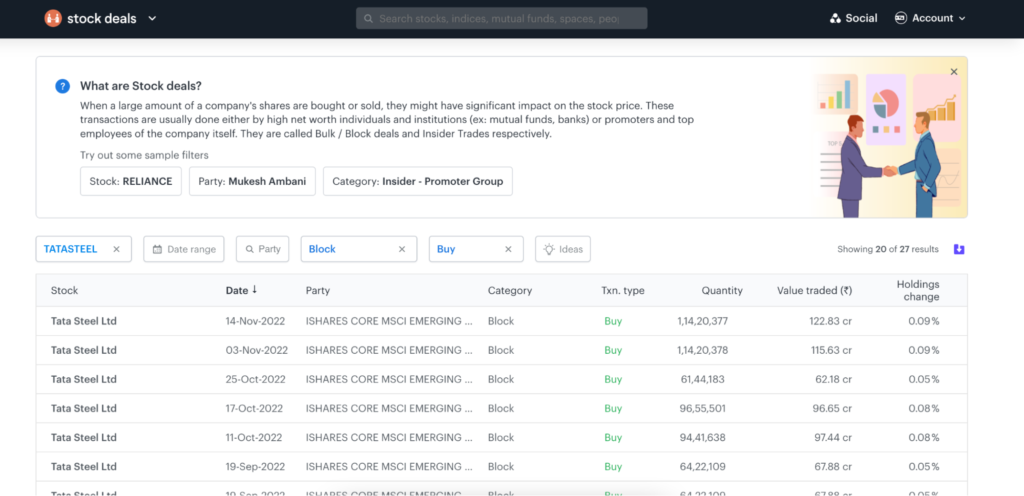Select the 97.44 cr value cell

click(x=832, y=437)
